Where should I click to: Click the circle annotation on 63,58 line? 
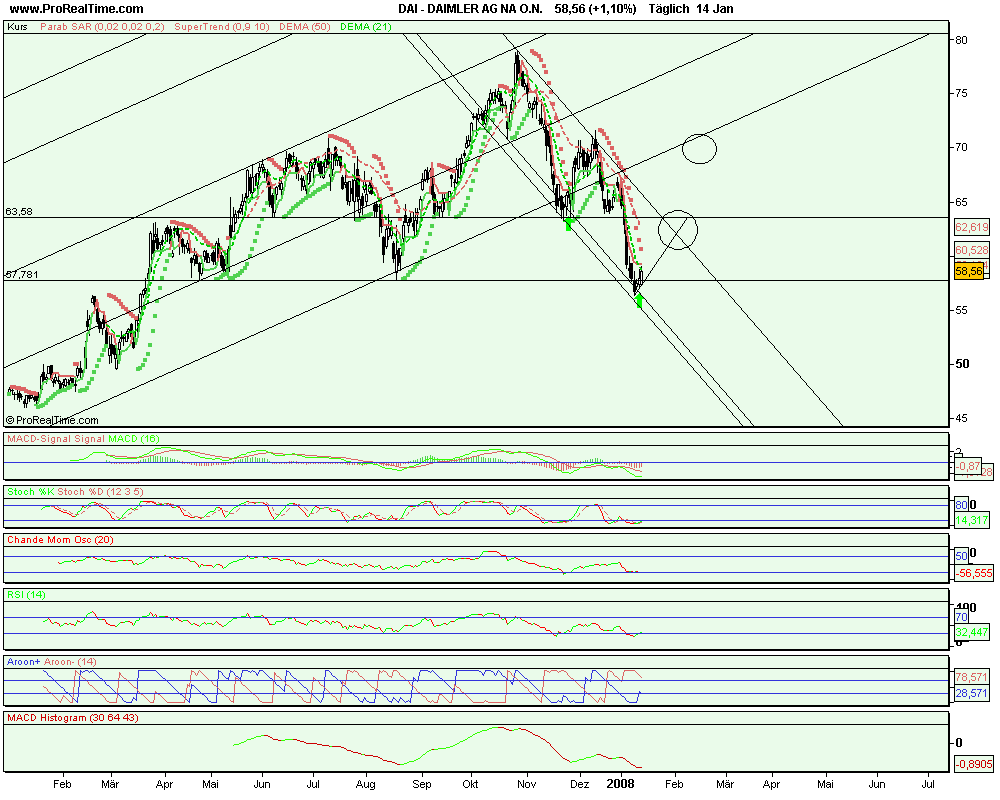click(x=677, y=230)
